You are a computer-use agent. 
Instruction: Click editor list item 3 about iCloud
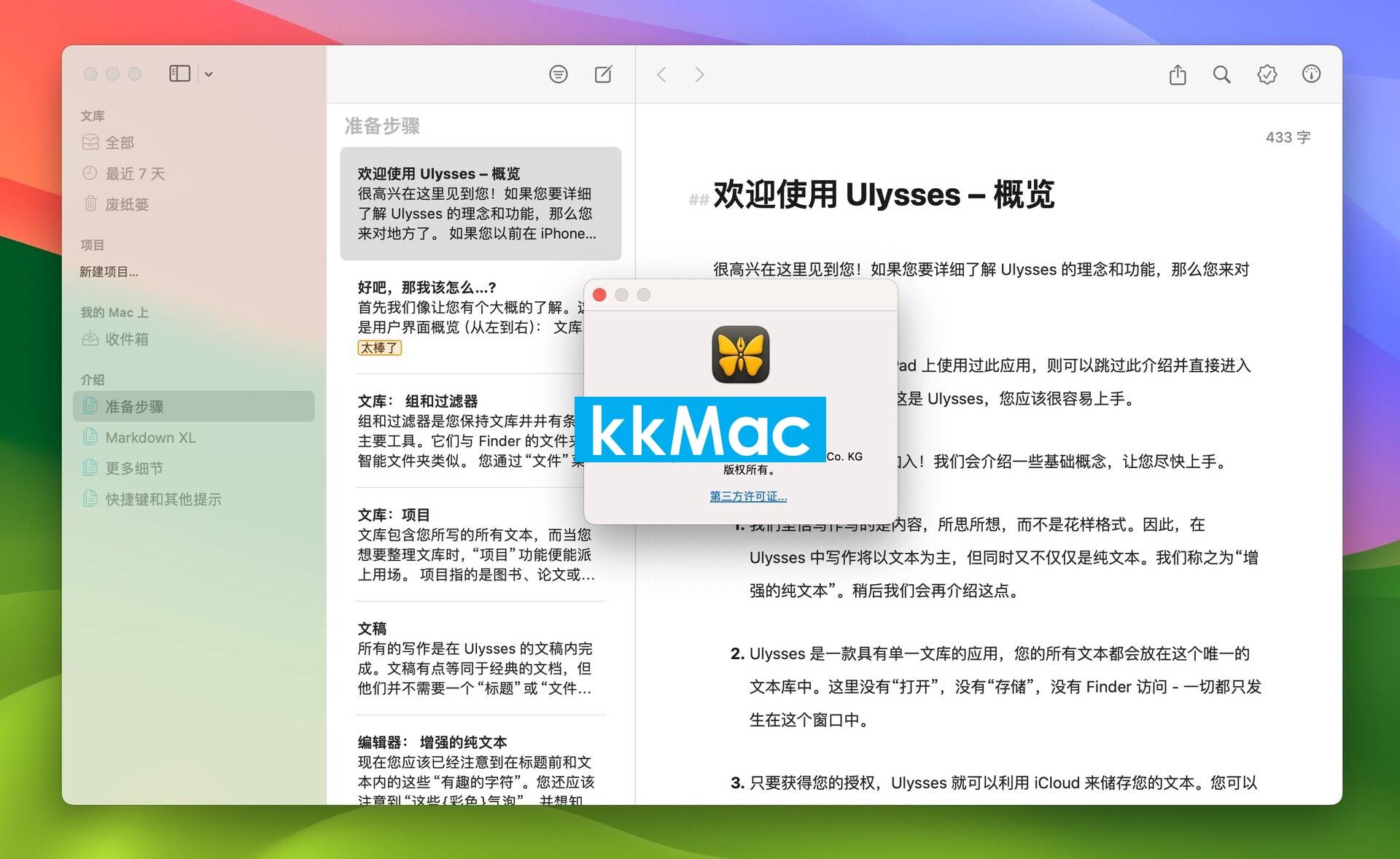pyautogui.click(x=994, y=782)
